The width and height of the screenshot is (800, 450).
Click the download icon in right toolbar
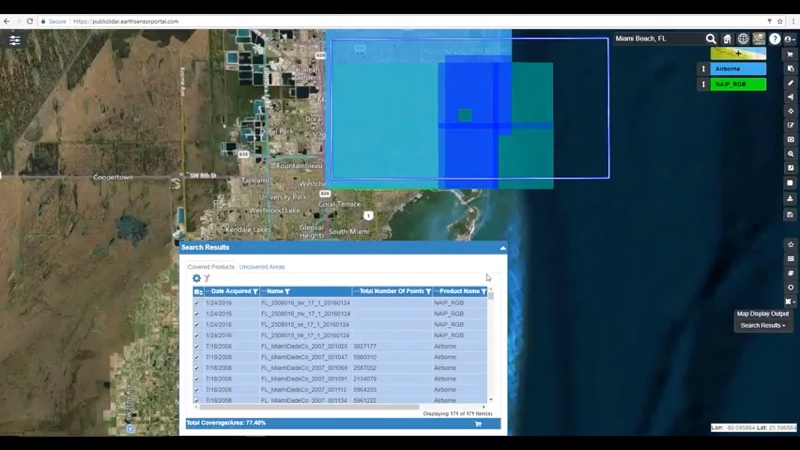[x=790, y=198]
